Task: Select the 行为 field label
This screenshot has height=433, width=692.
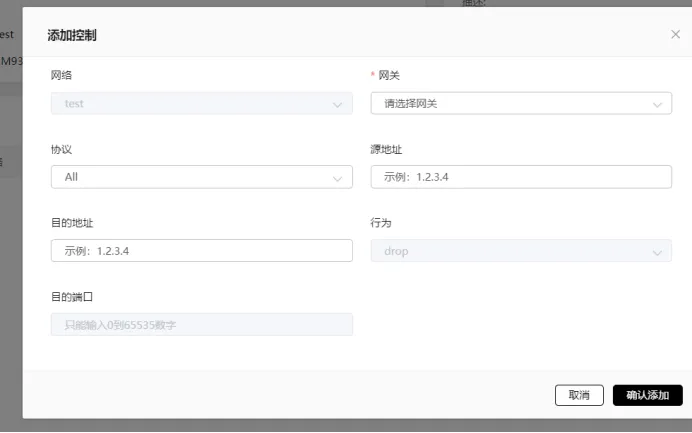Action: [x=381, y=223]
